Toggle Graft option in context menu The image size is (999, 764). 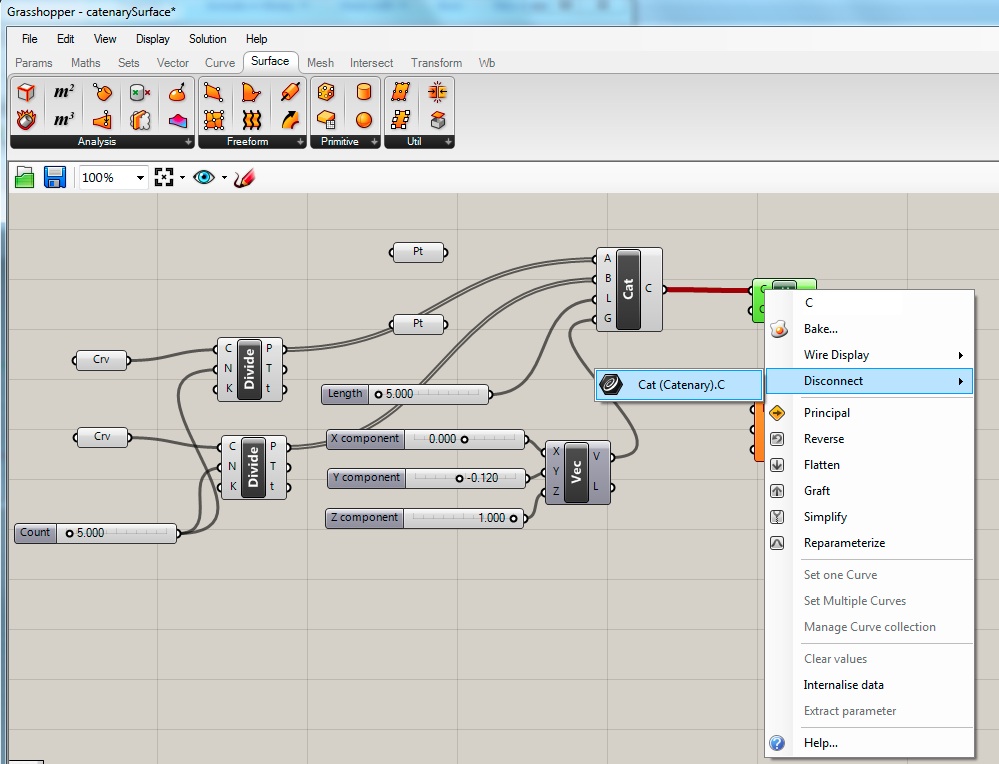(x=816, y=491)
